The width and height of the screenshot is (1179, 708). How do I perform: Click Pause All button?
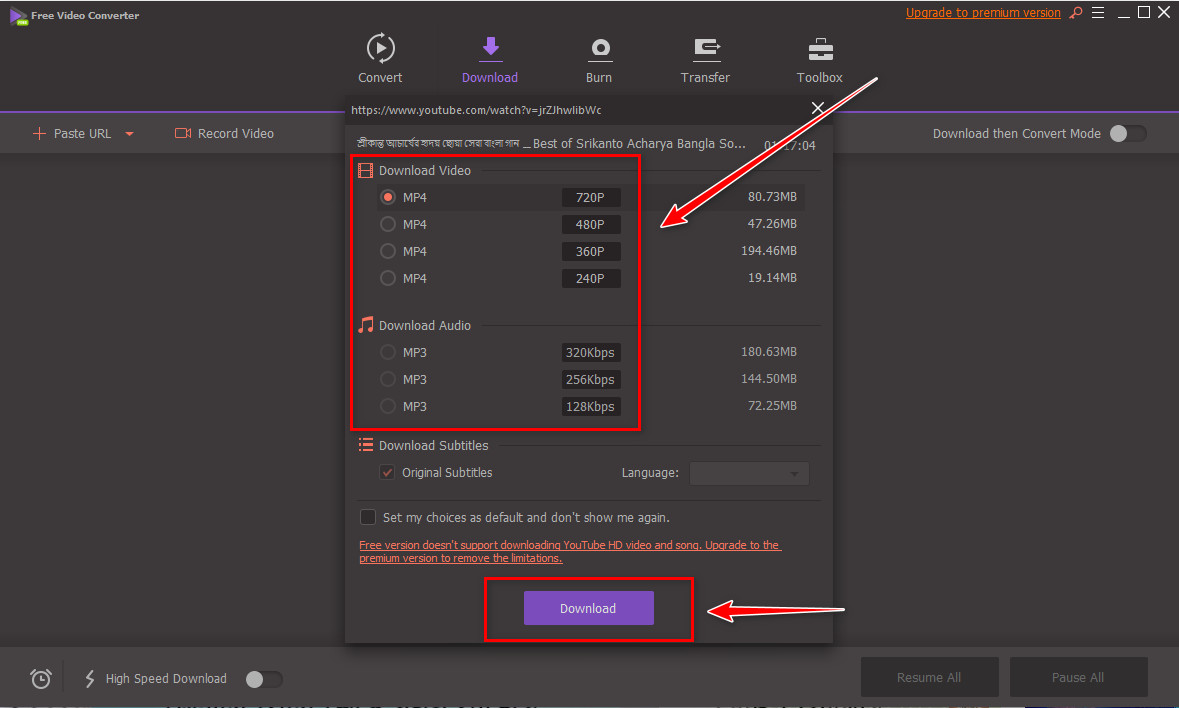coord(1078,677)
